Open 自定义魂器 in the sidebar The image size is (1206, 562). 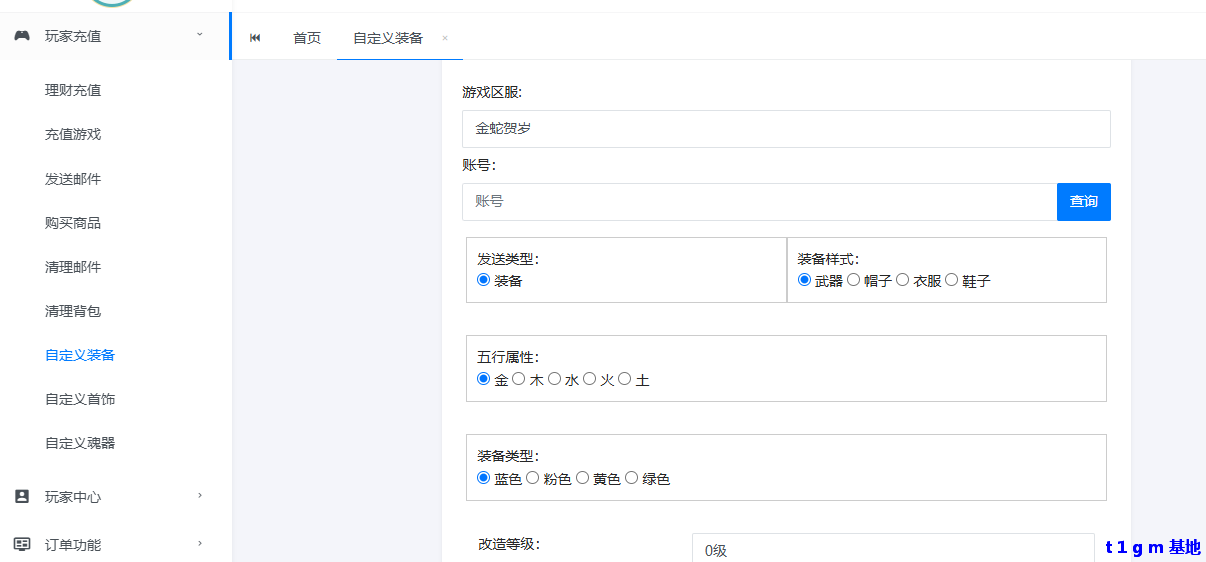tap(80, 443)
